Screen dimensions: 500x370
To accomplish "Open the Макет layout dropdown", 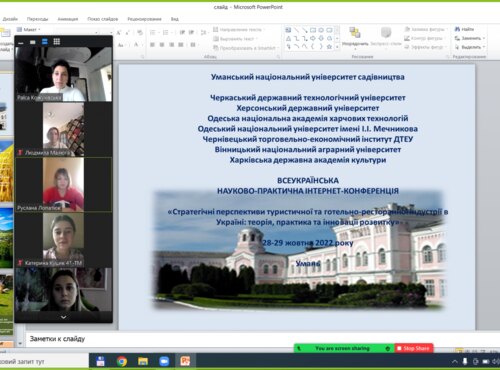I will coord(29,30).
